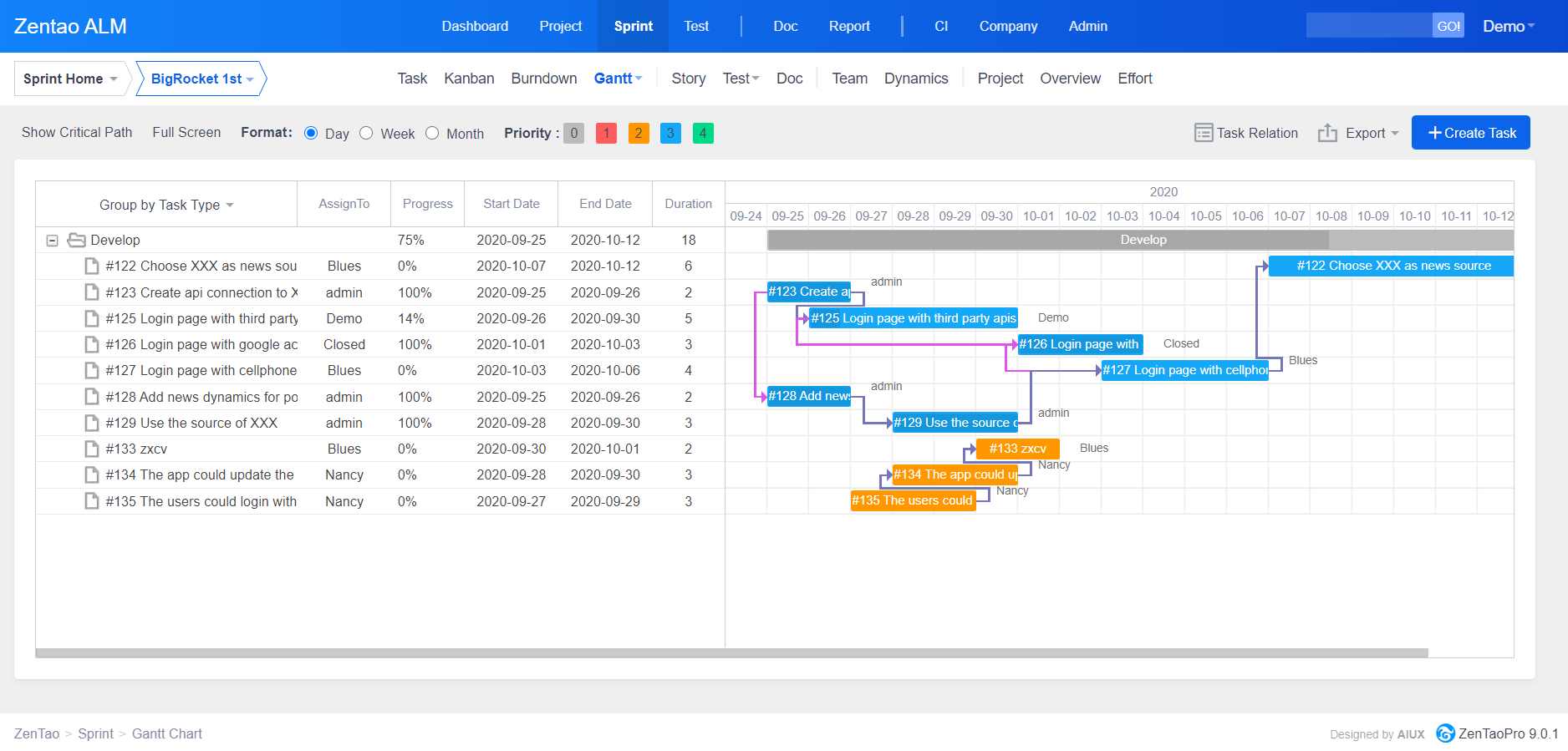Click the Export share icon
Viewport: 1568px width, 751px height.
pyautogui.click(x=1327, y=133)
